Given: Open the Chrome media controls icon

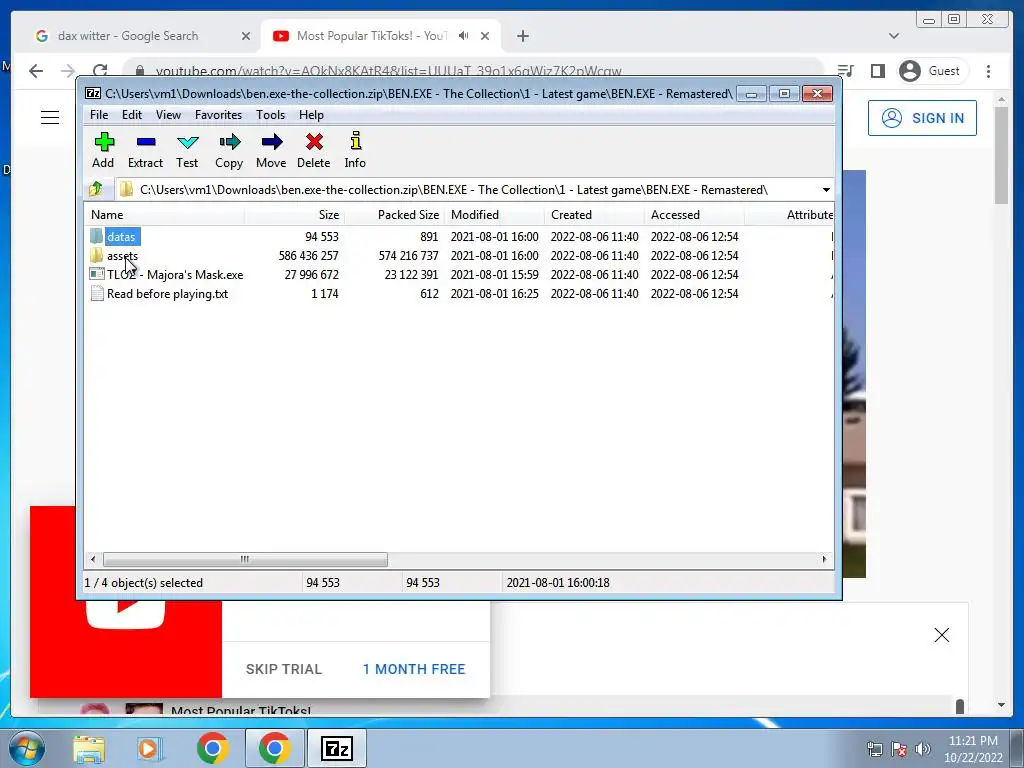Looking at the screenshot, I should (x=846, y=71).
